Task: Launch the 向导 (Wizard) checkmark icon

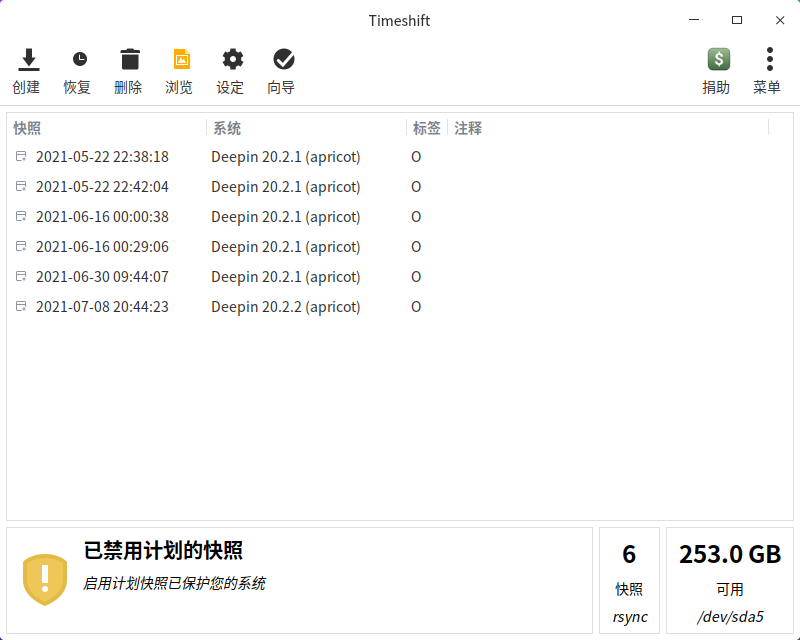Action: coord(284,59)
